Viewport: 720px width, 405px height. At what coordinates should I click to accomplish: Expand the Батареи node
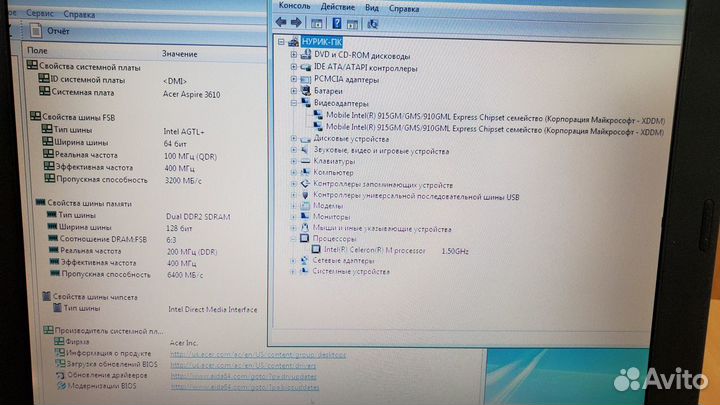click(x=293, y=90)
